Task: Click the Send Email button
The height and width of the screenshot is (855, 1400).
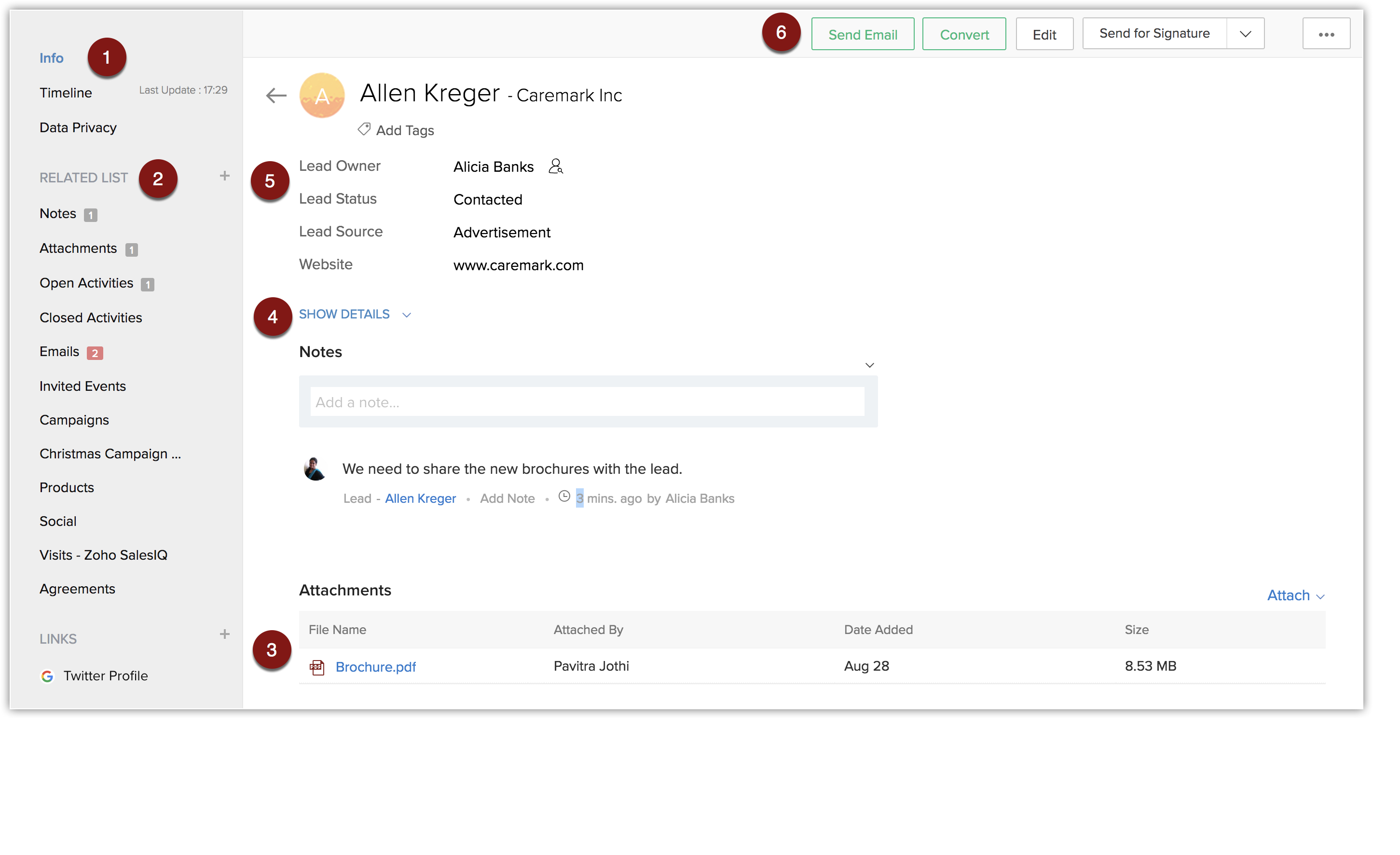Action: pos(862,35)
